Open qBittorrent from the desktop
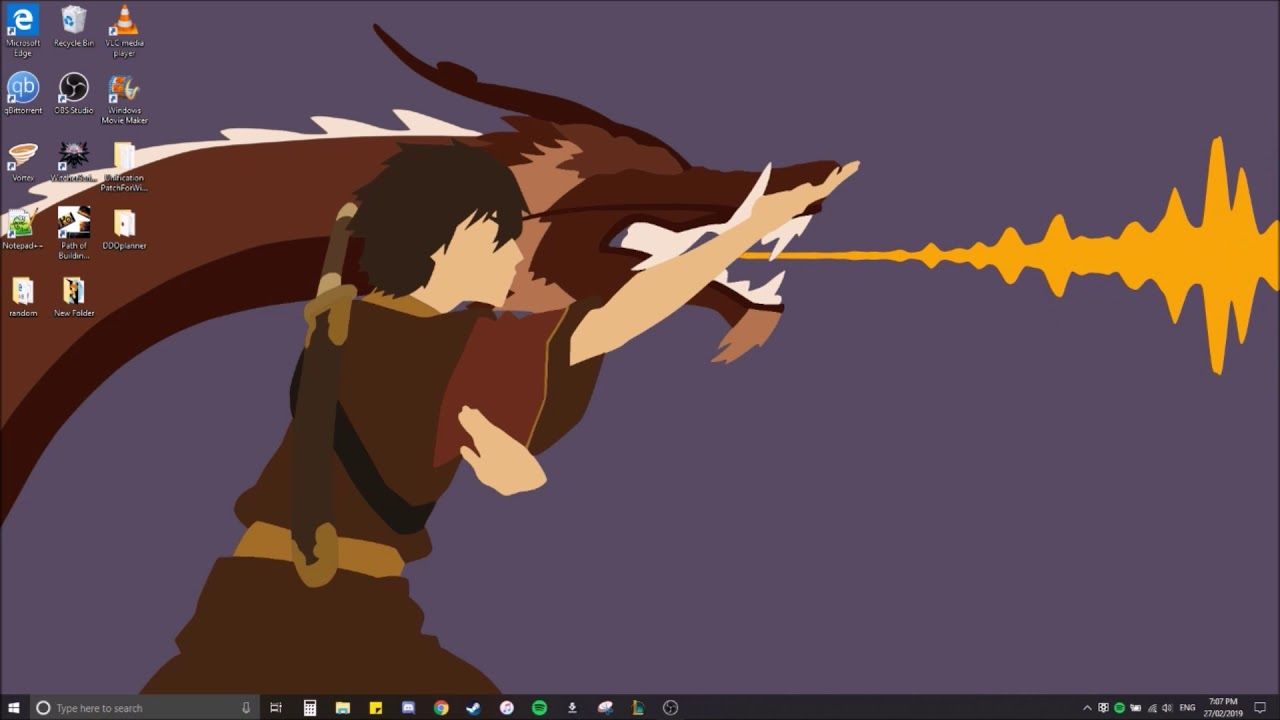The image size is (1280, 720). [23, 89]
